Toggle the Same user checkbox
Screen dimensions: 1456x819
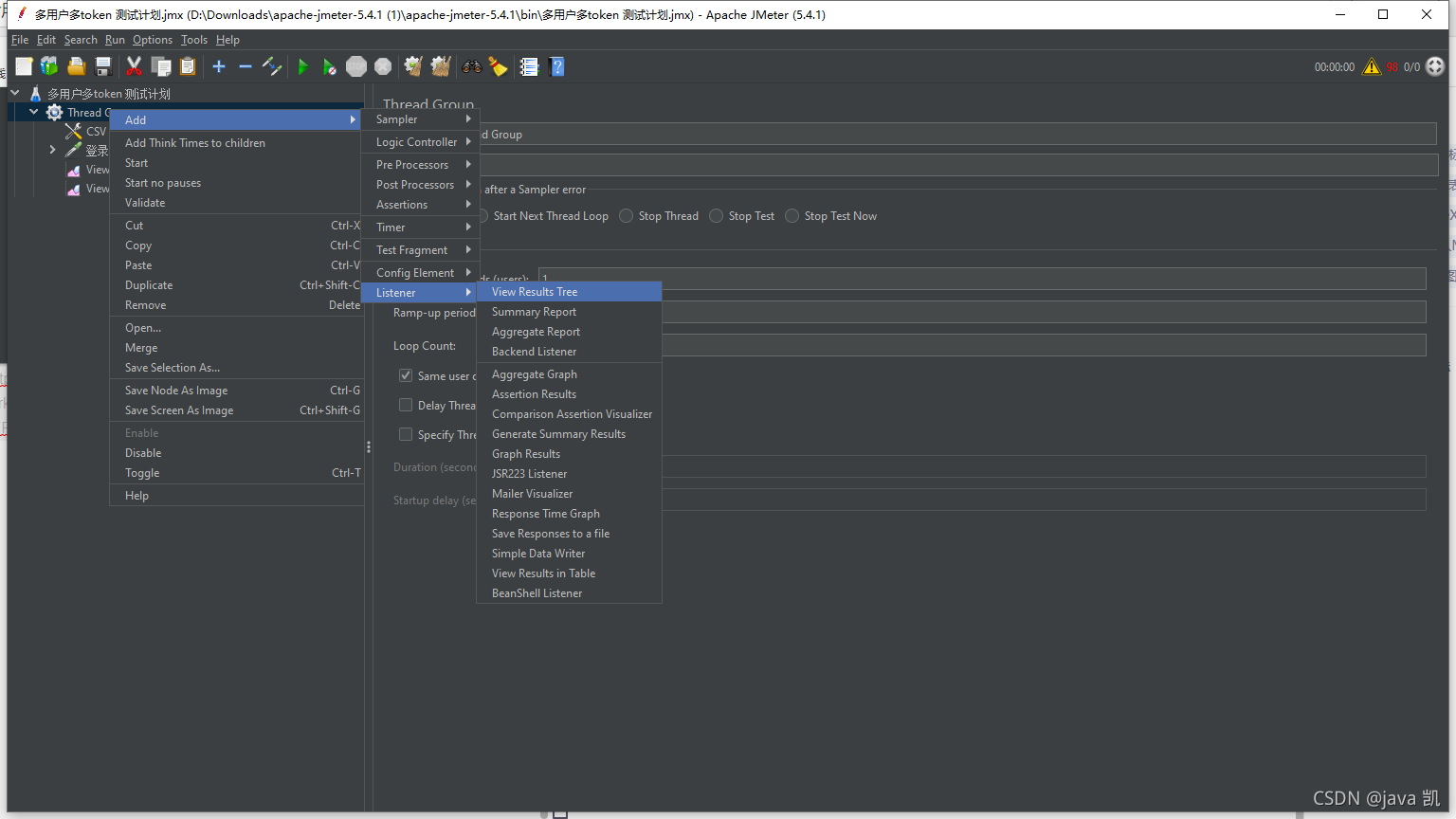click(406, 375)
